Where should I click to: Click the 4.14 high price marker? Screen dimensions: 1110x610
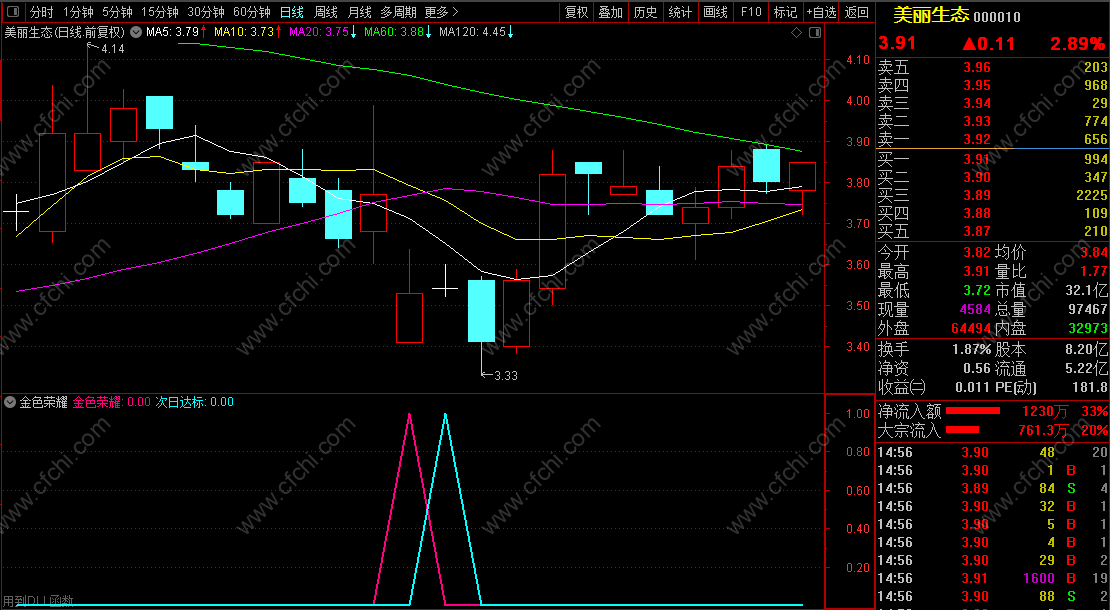pos(113,49)
